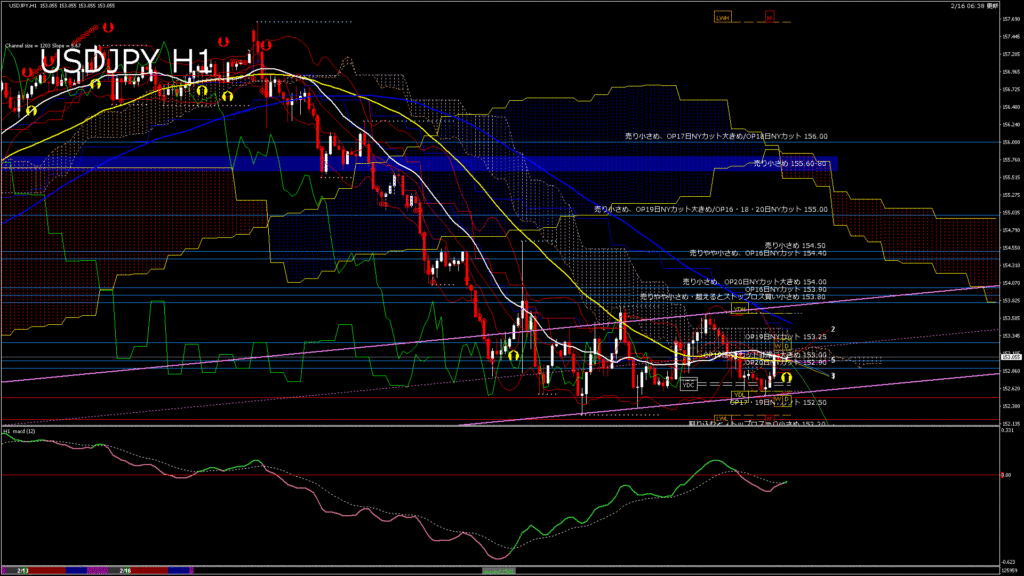Screen dimensions: 1024x576
Task: Select the red M marker box at top
Action: click(770, 17)
